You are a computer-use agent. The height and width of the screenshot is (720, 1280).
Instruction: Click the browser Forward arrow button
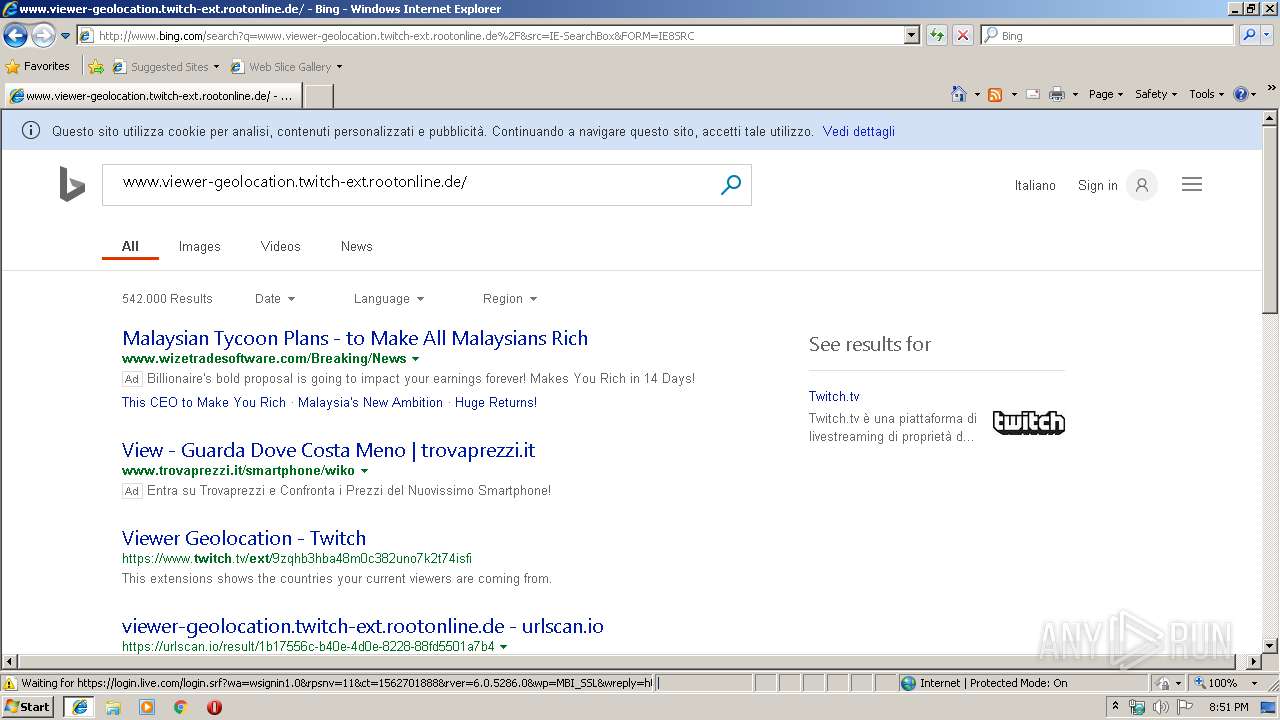tap(43, 35)
